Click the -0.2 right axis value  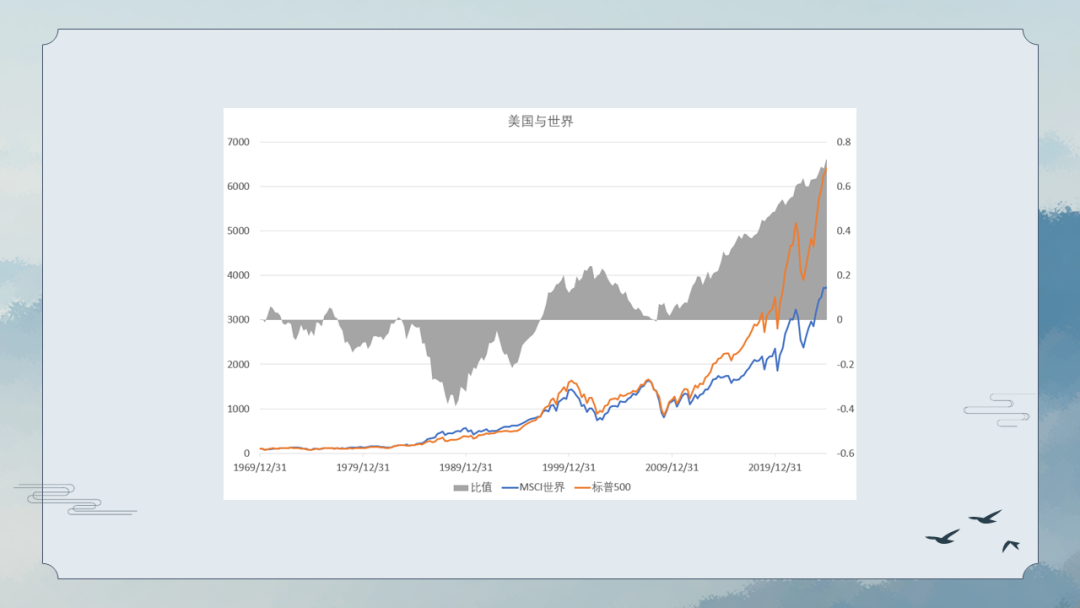[x=845, y=364]
